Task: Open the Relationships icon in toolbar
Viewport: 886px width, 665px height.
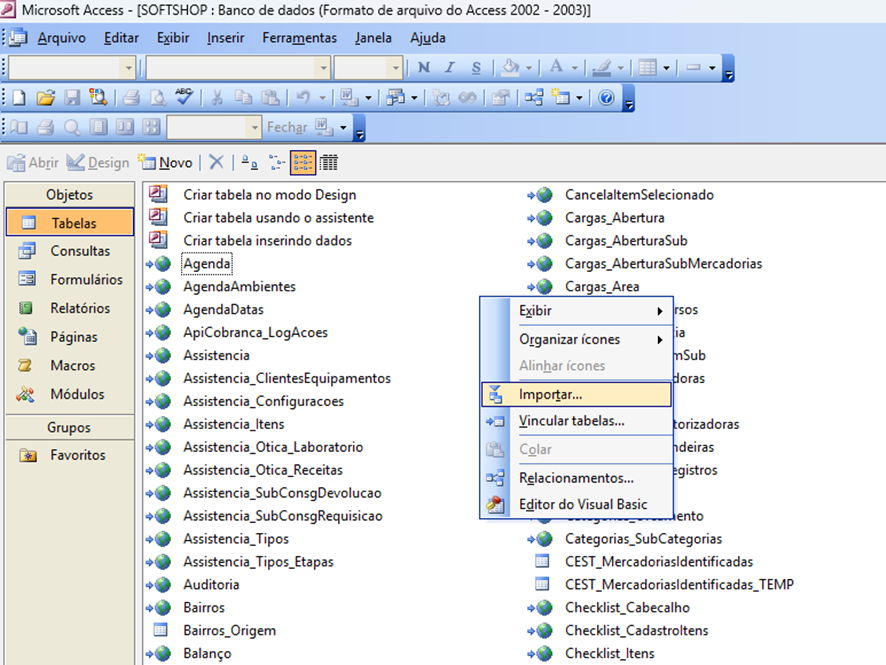Action: tap(533, 98)
